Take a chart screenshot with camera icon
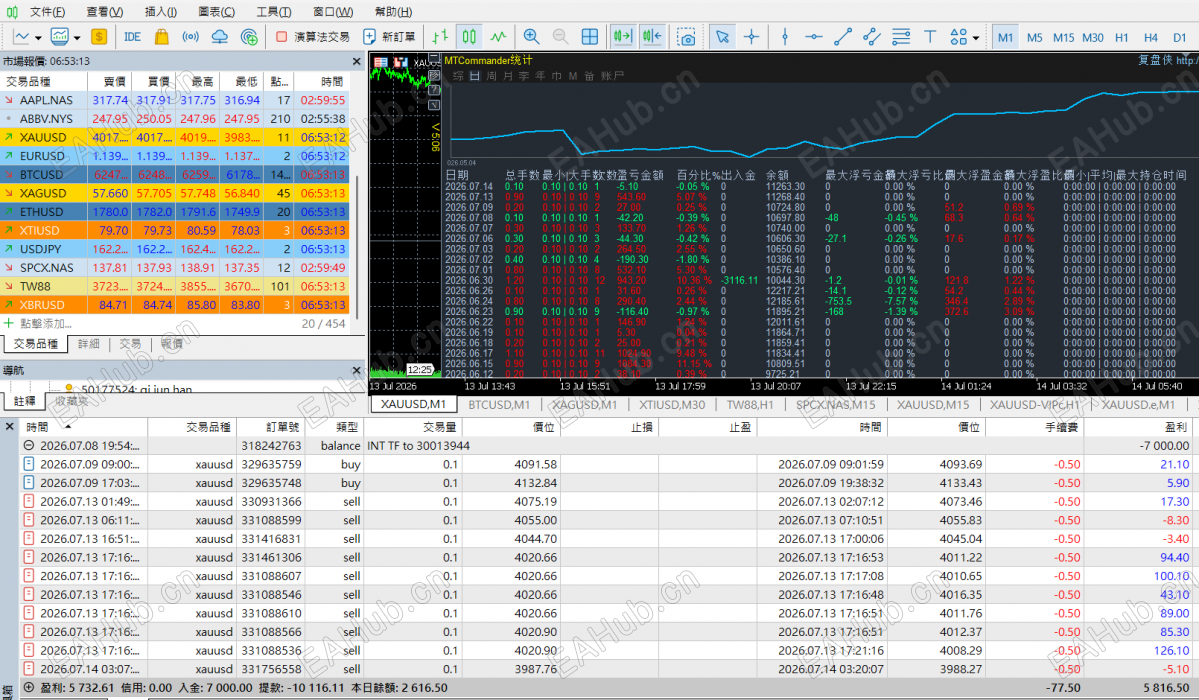The width and height of the screenshot is (1199, 700). (x=687, y=37)
